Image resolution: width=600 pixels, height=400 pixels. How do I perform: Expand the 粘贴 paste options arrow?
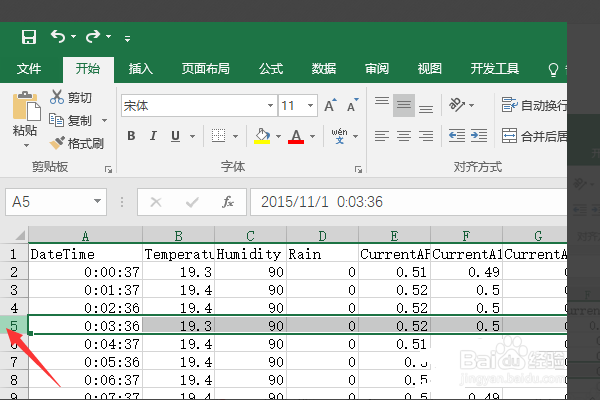pos(26,145)
